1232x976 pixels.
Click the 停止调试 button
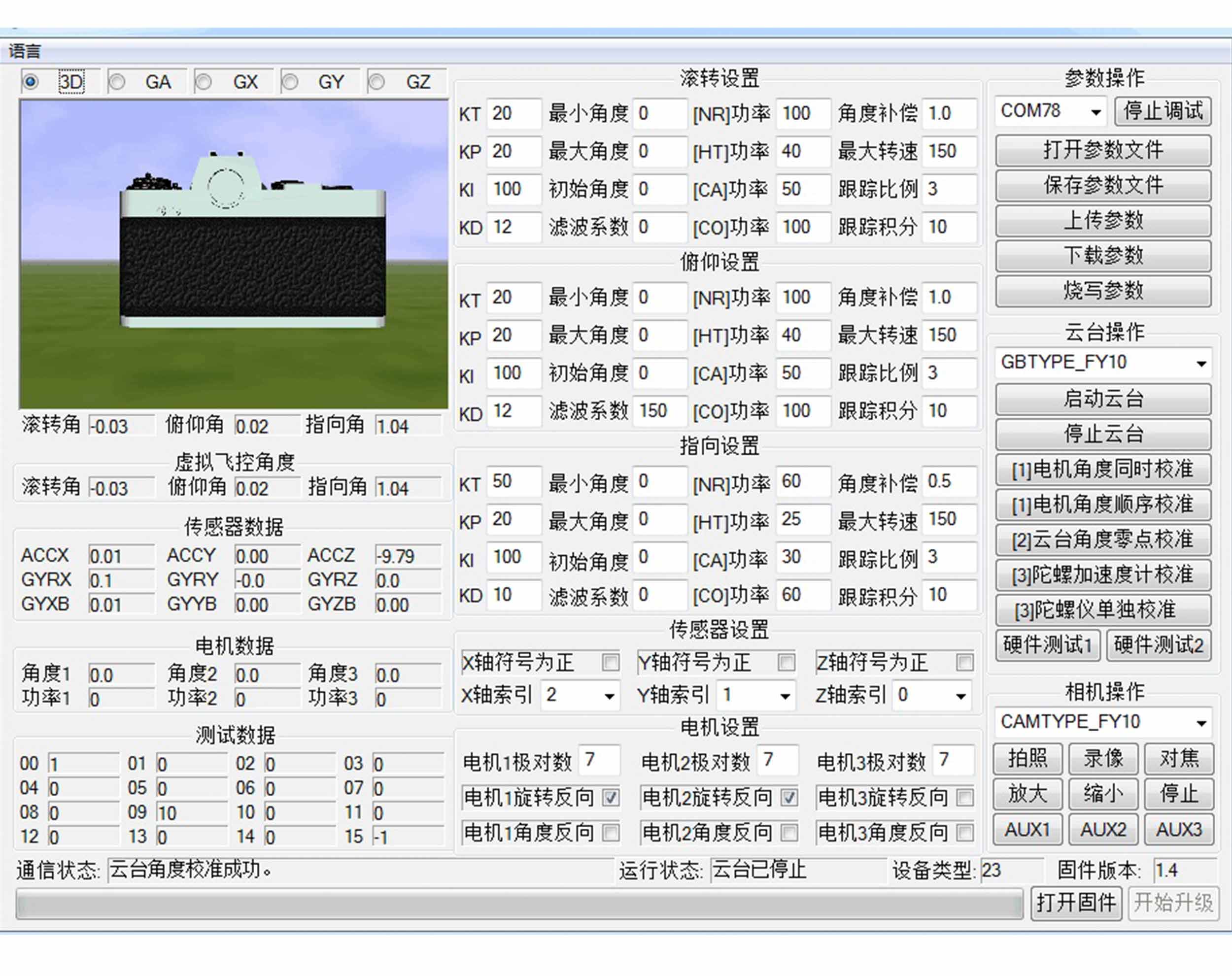pyautogui.click(x=1163, y=111)
